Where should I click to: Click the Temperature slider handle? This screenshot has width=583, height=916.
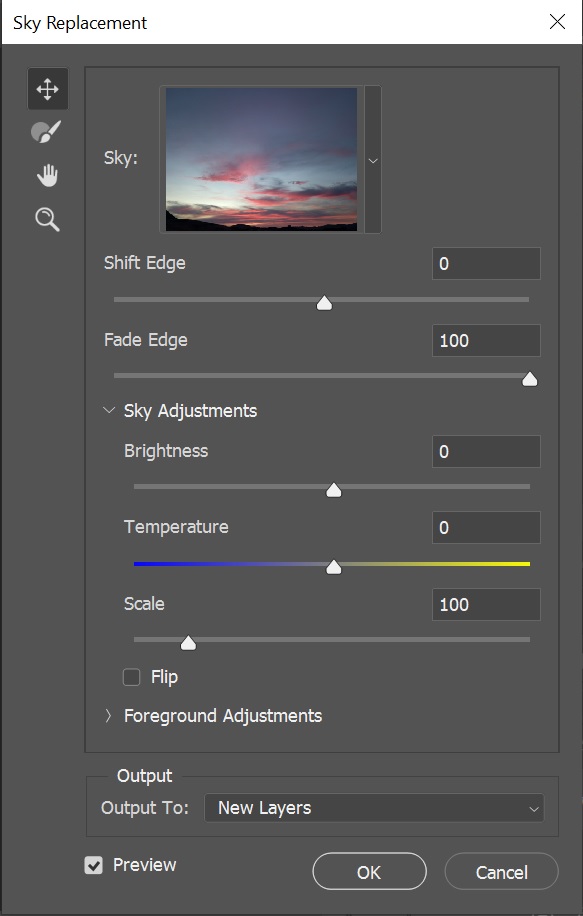coord(334,567)
